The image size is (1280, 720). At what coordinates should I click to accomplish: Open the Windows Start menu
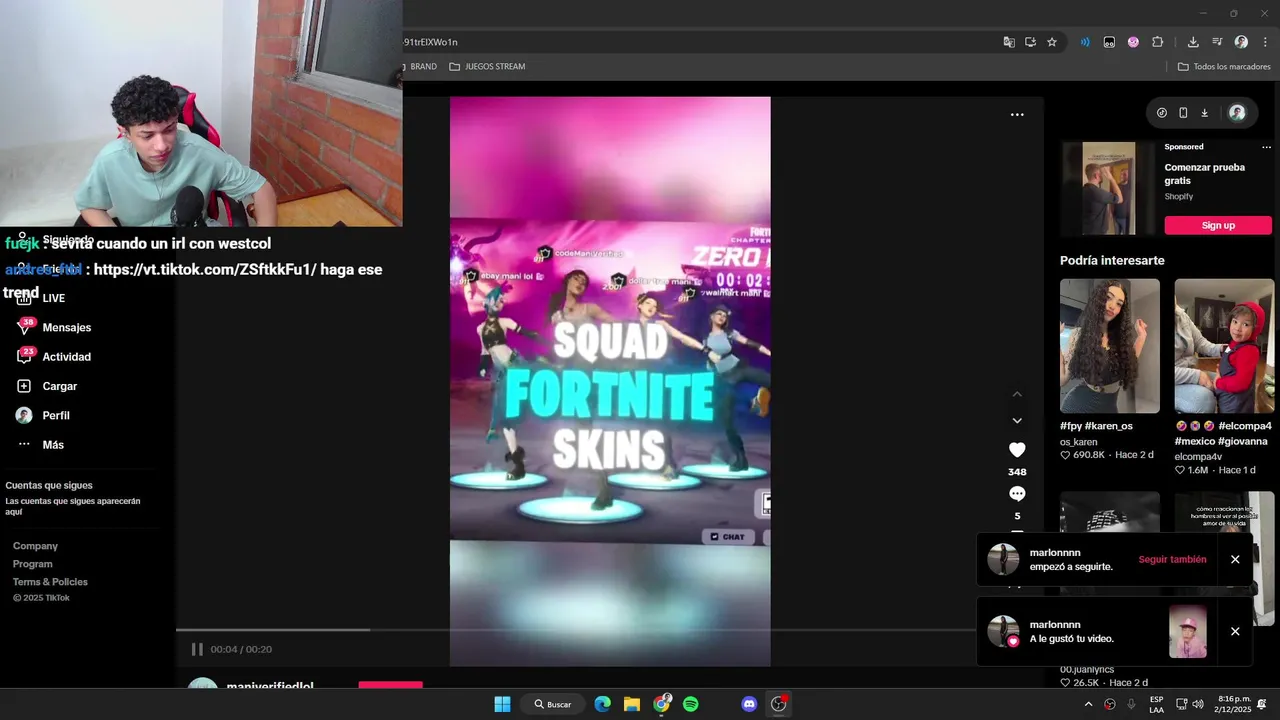[502, 704]
